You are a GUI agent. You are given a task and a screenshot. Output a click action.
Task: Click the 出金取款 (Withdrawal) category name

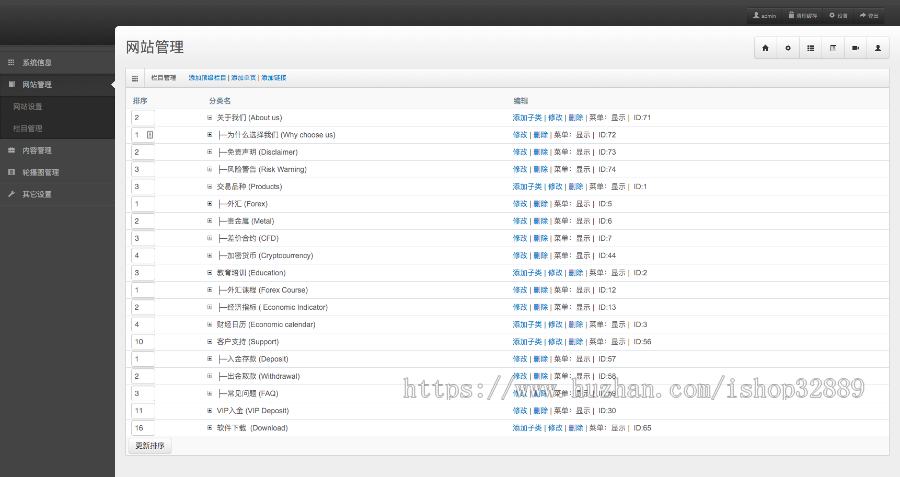click(263, 376)
